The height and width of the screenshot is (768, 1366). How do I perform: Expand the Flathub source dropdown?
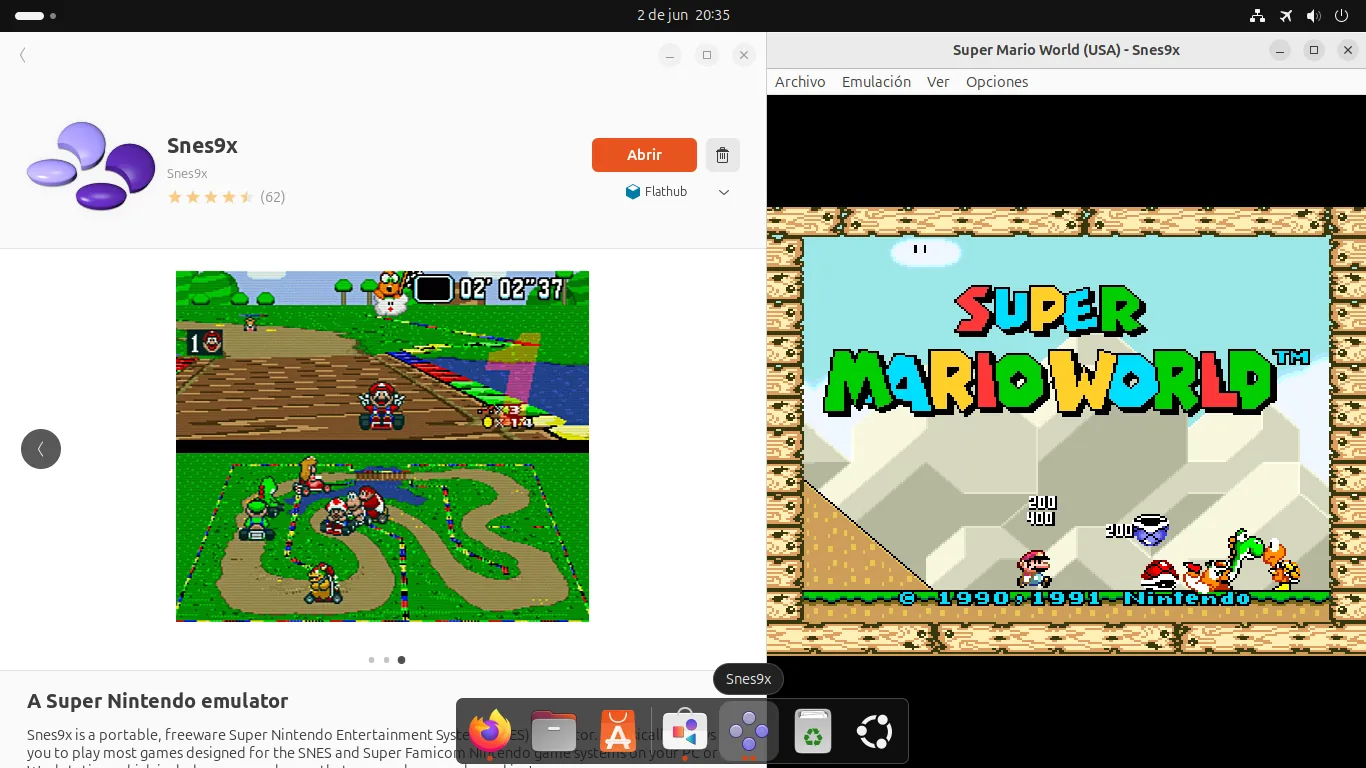click(x=724, y=192)
